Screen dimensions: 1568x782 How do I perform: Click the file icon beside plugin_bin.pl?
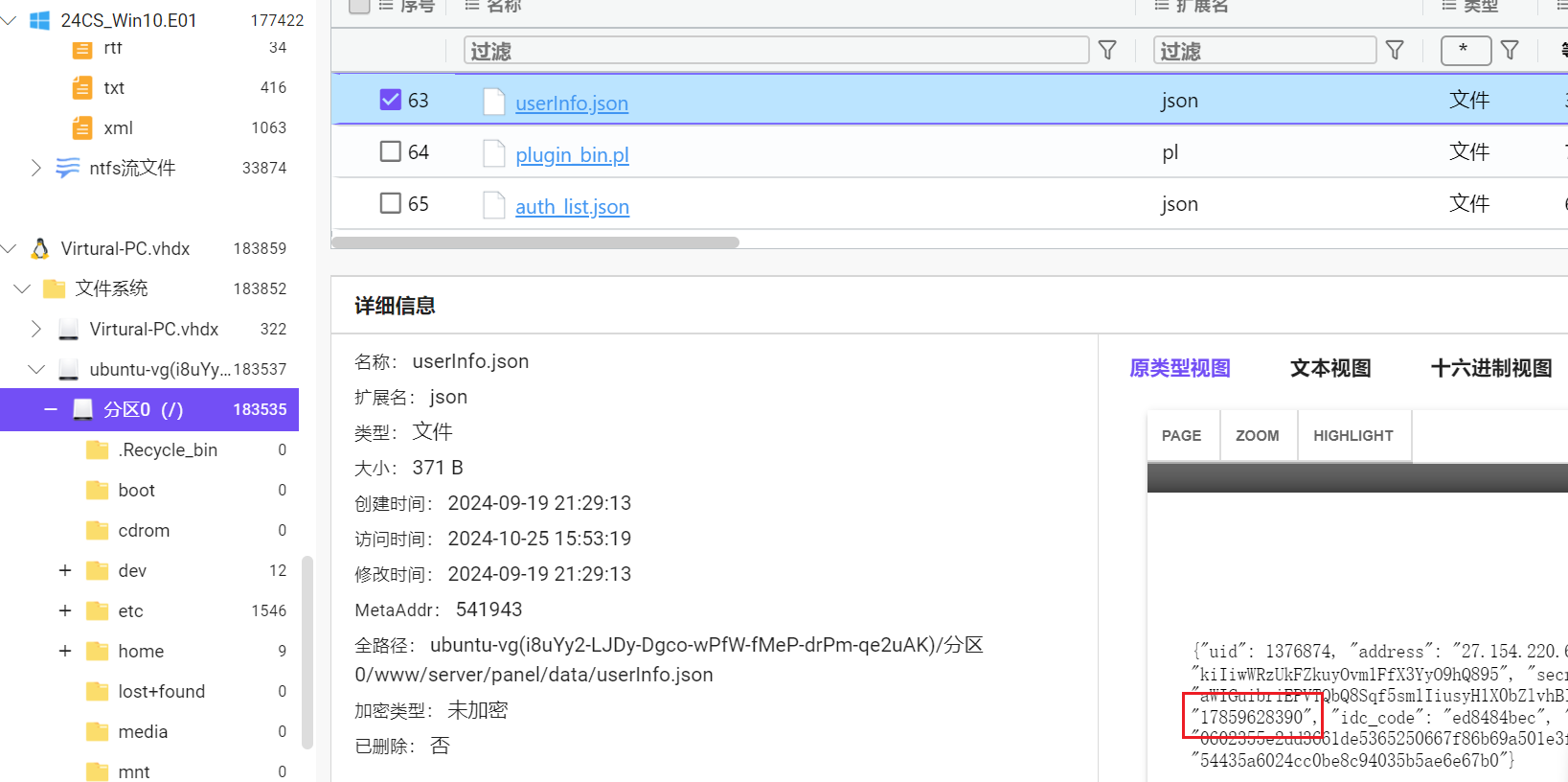[494, 153]
